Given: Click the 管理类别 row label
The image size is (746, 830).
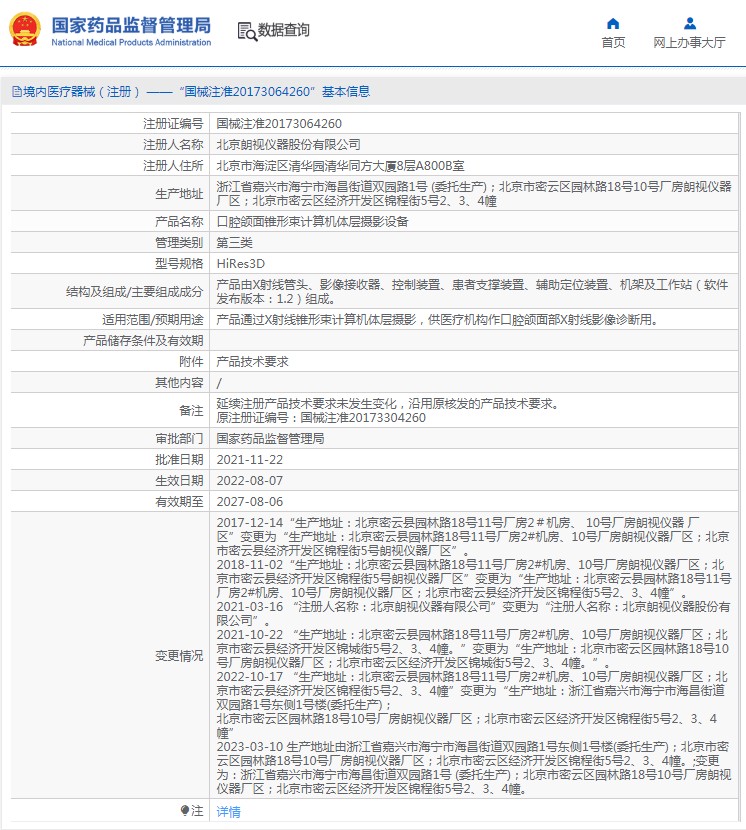Looking at the screenshot, I should coord(179,242).
